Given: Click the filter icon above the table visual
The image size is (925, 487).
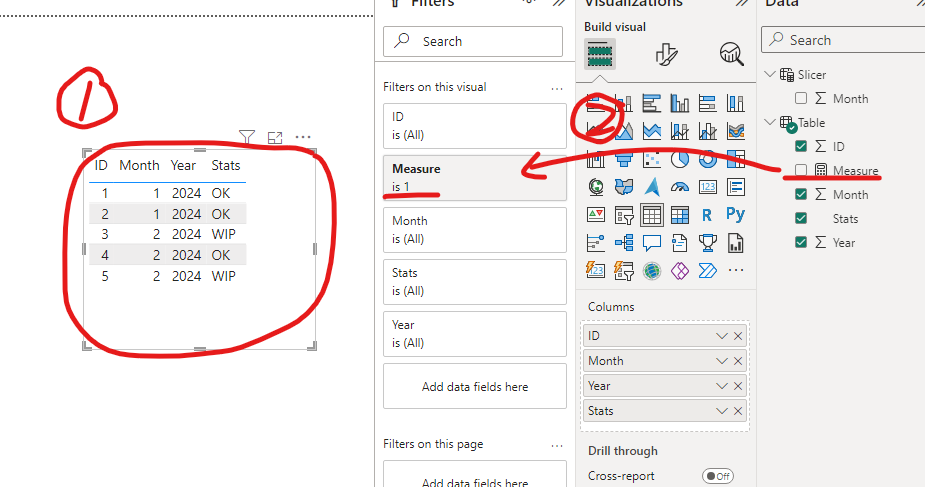Looking at the screenshot, I should click(247, 137).
